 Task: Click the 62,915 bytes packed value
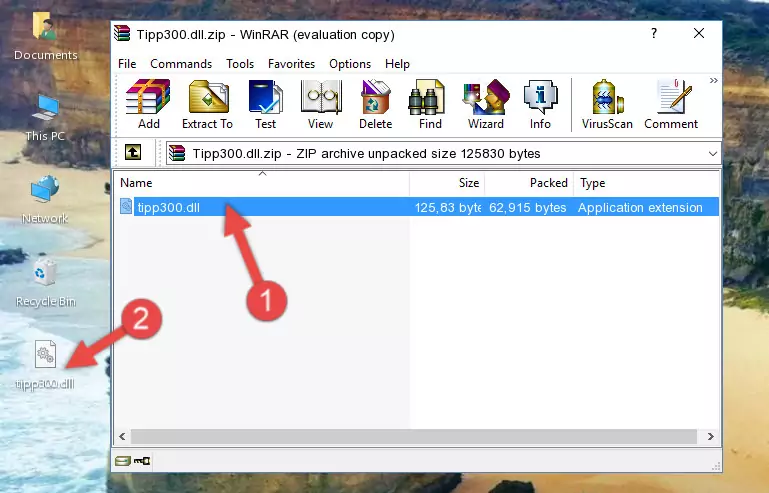coord(527,207)
